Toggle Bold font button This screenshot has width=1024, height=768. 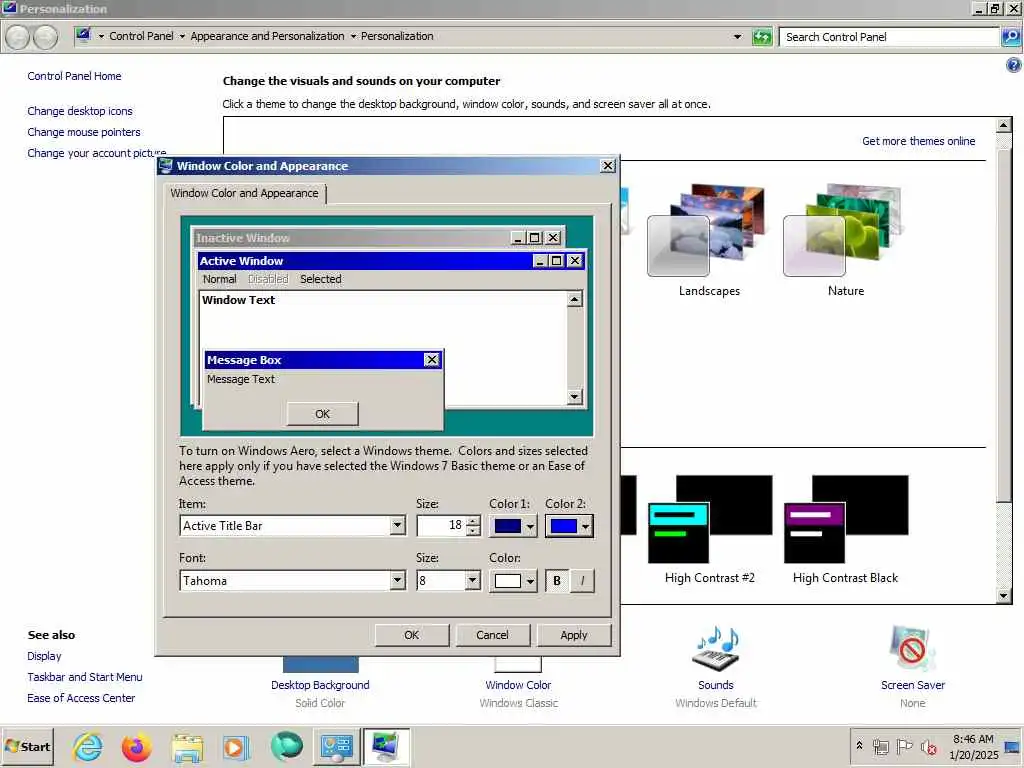point(557,581)
